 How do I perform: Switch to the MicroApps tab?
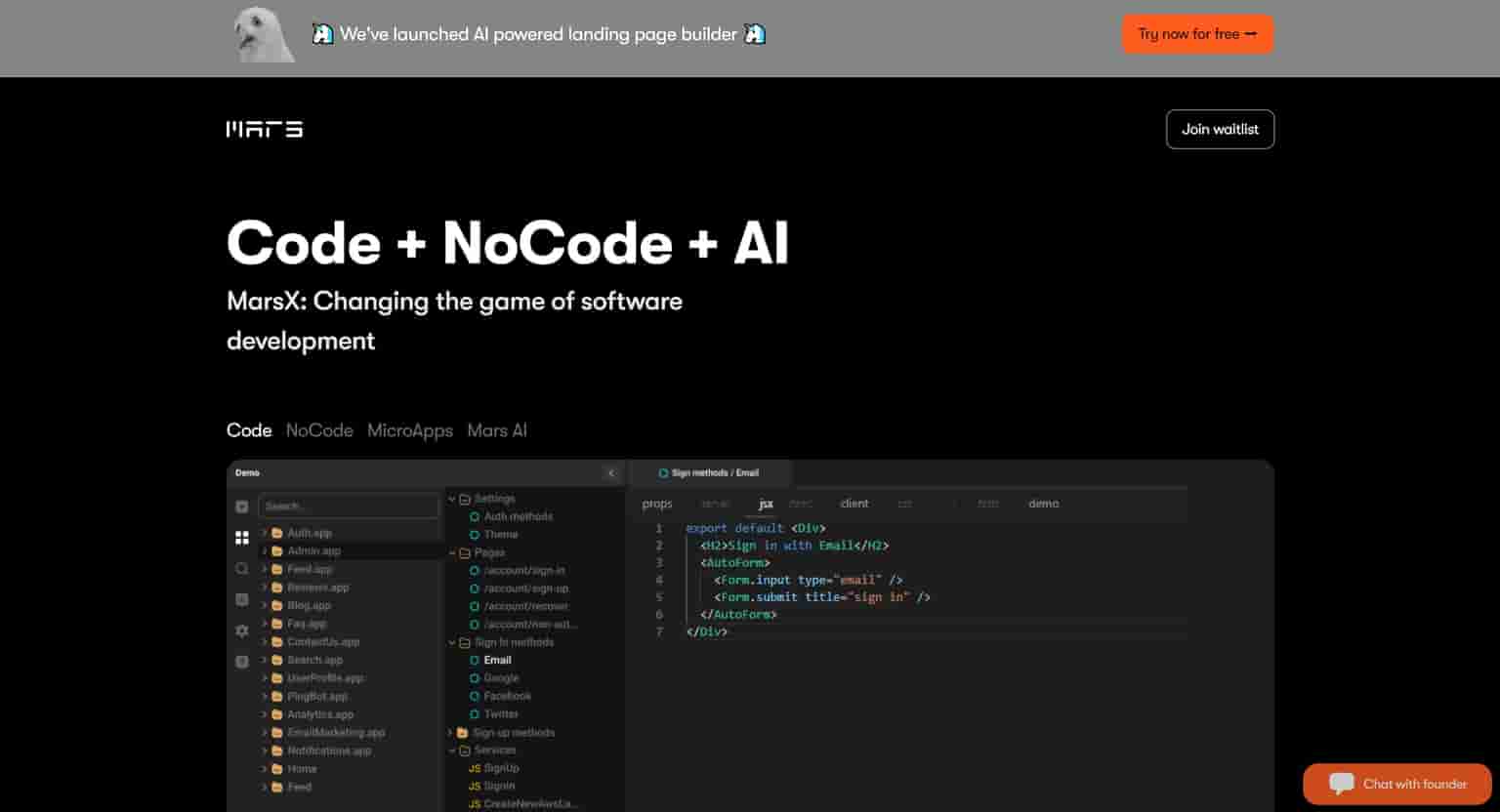click(x=410, y=430)
